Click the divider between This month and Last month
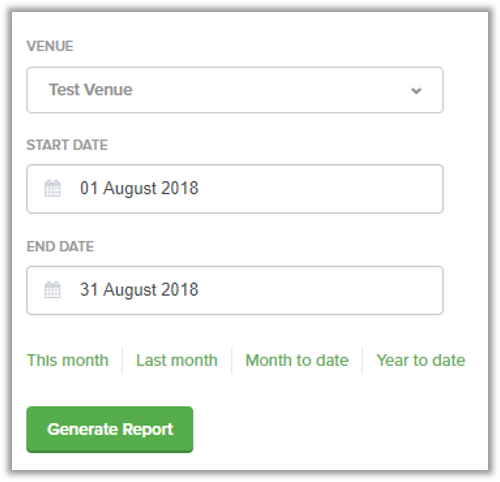 click(122, 361)
